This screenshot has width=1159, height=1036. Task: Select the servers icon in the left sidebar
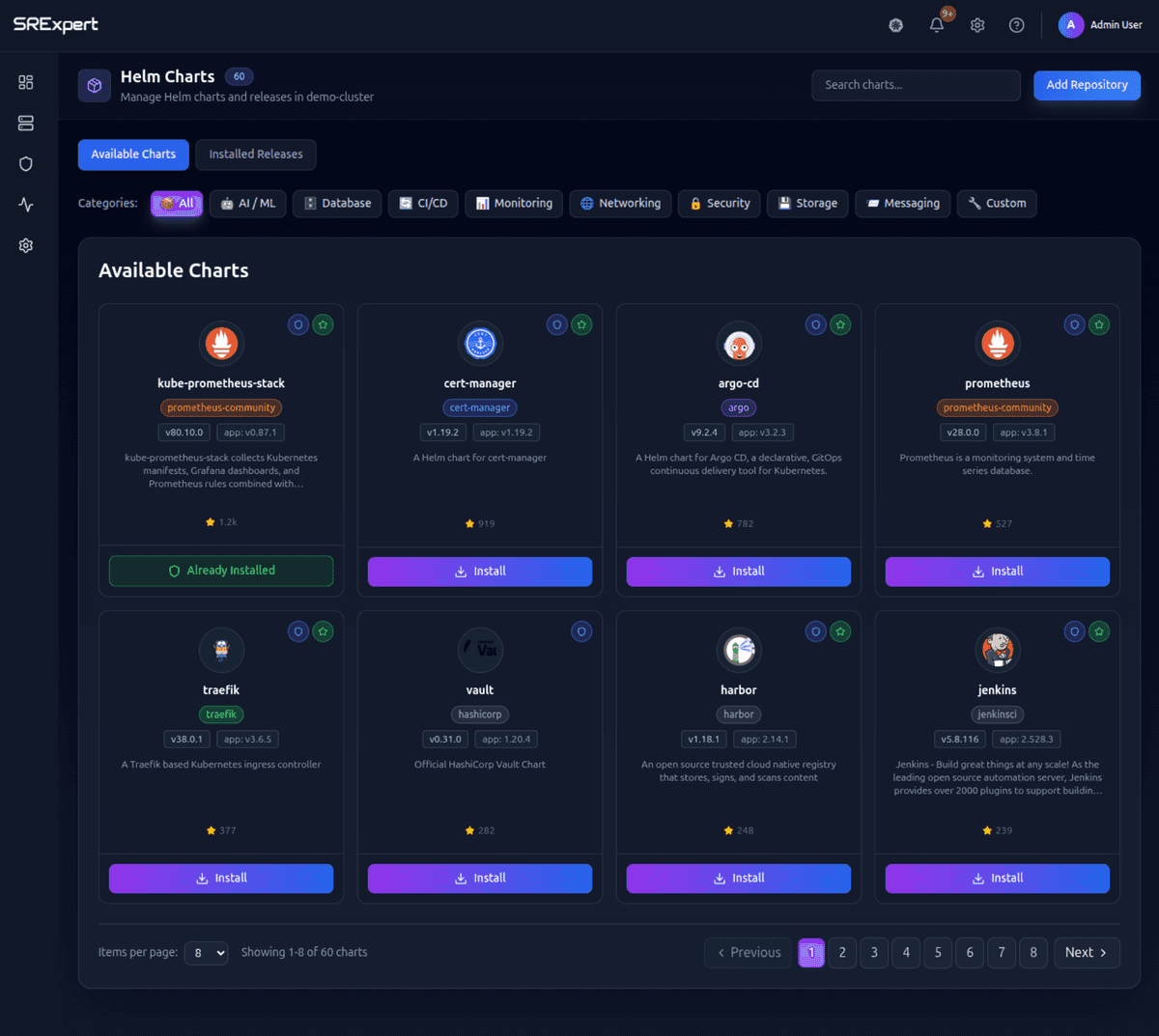[26, 123]
